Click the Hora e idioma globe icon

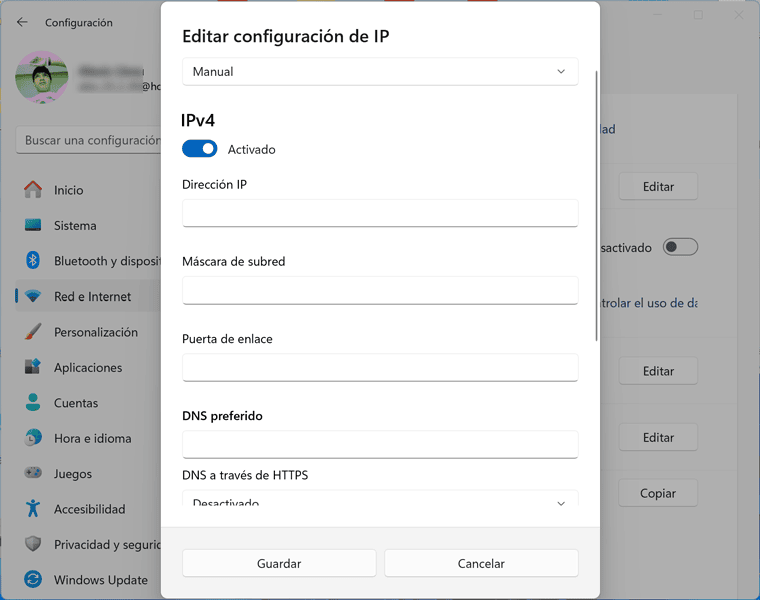[x=33, y=438]
